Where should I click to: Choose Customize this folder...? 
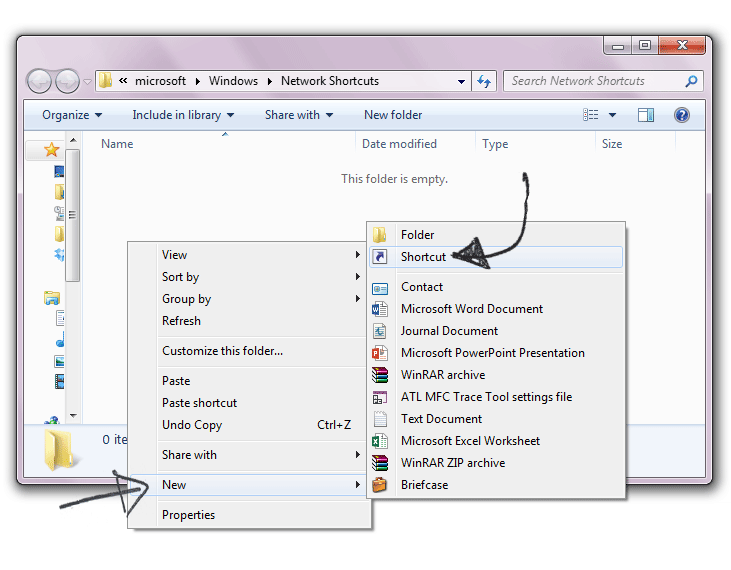[261, 350]
